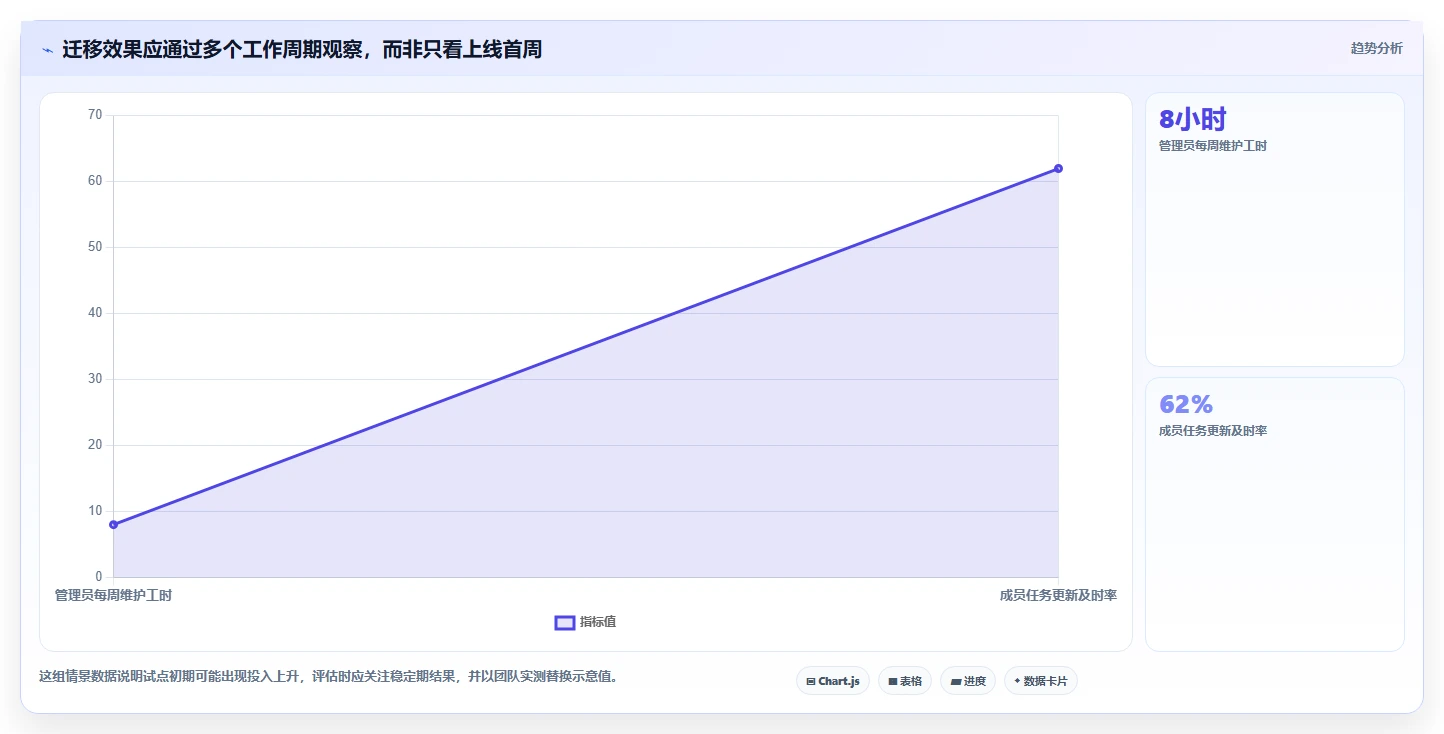Image resolution: width=1444 pixels, height=734 pixels.
Task: Click the 指标值 legend label
Action: tap(598, 622)
